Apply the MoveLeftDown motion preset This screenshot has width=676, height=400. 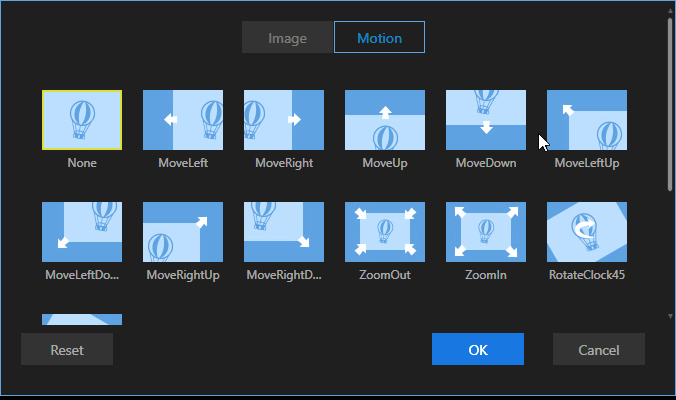[82, 232]
